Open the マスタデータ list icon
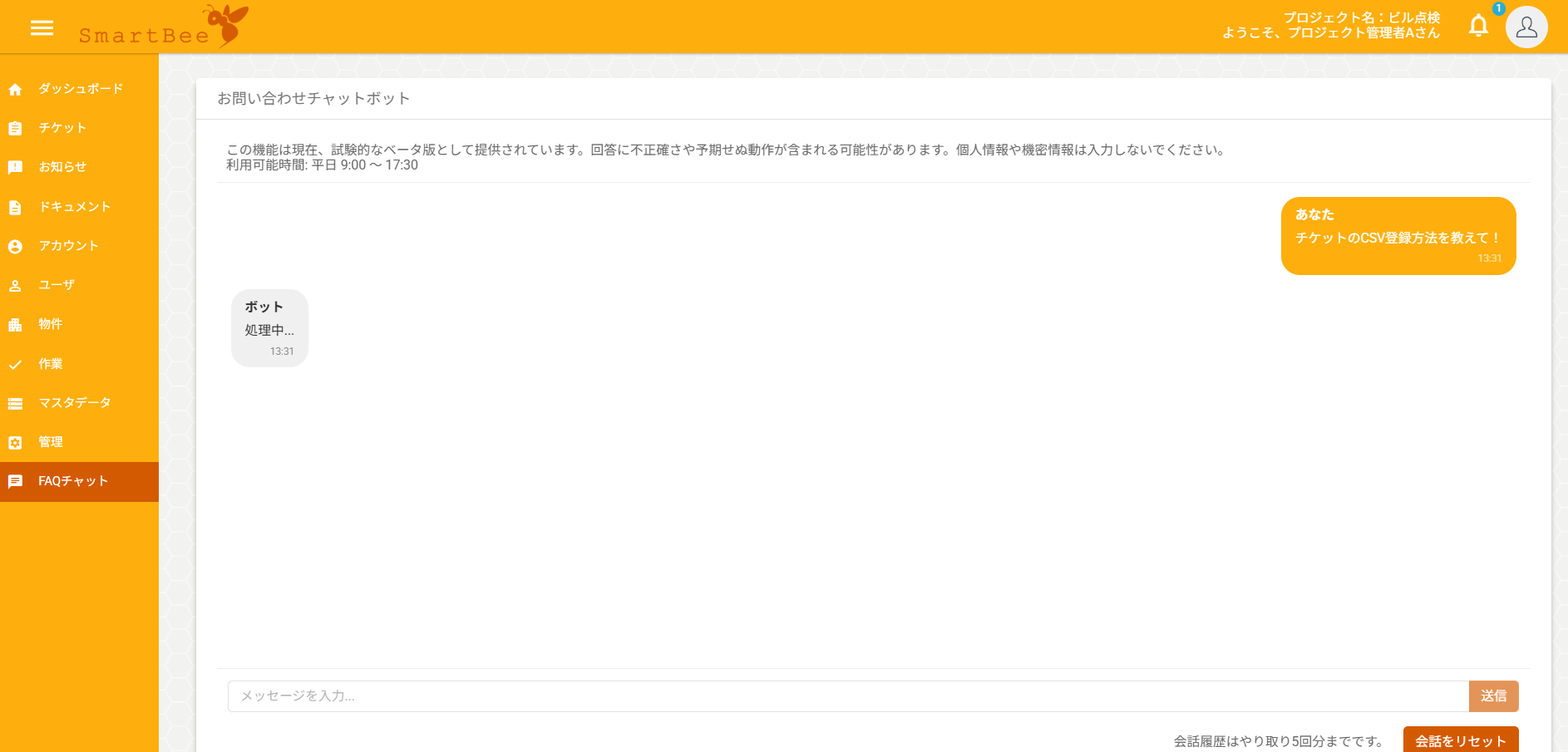 (x=15, y=403)
